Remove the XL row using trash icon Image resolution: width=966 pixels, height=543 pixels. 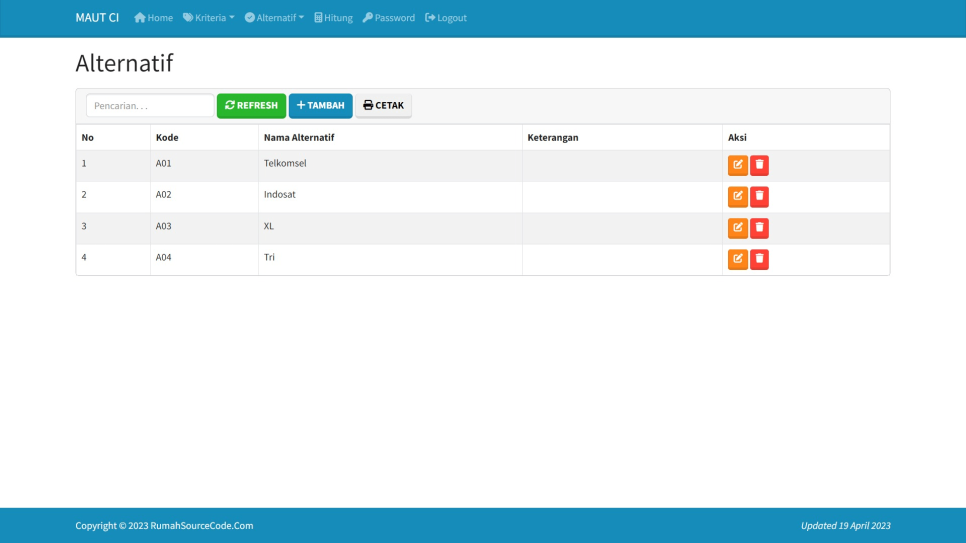pyautogui.click(x=759, y=228)
